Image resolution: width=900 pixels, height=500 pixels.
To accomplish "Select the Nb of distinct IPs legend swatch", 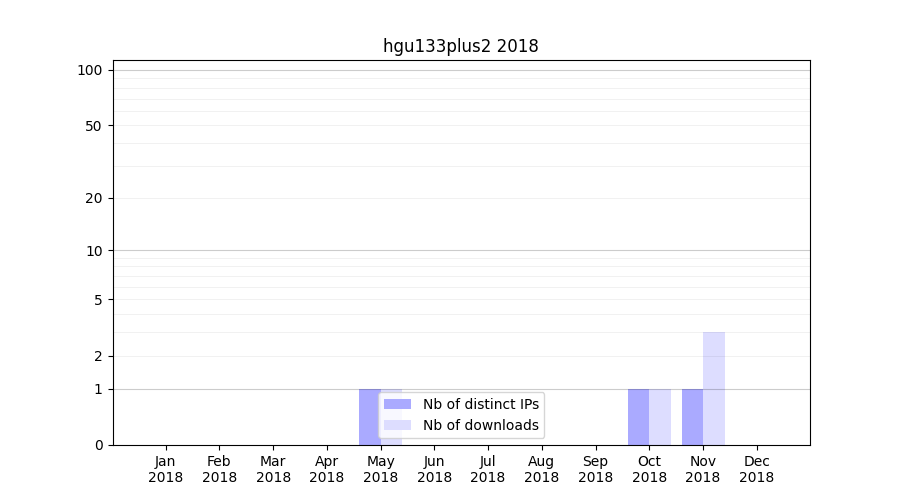I will click(397, 404).
